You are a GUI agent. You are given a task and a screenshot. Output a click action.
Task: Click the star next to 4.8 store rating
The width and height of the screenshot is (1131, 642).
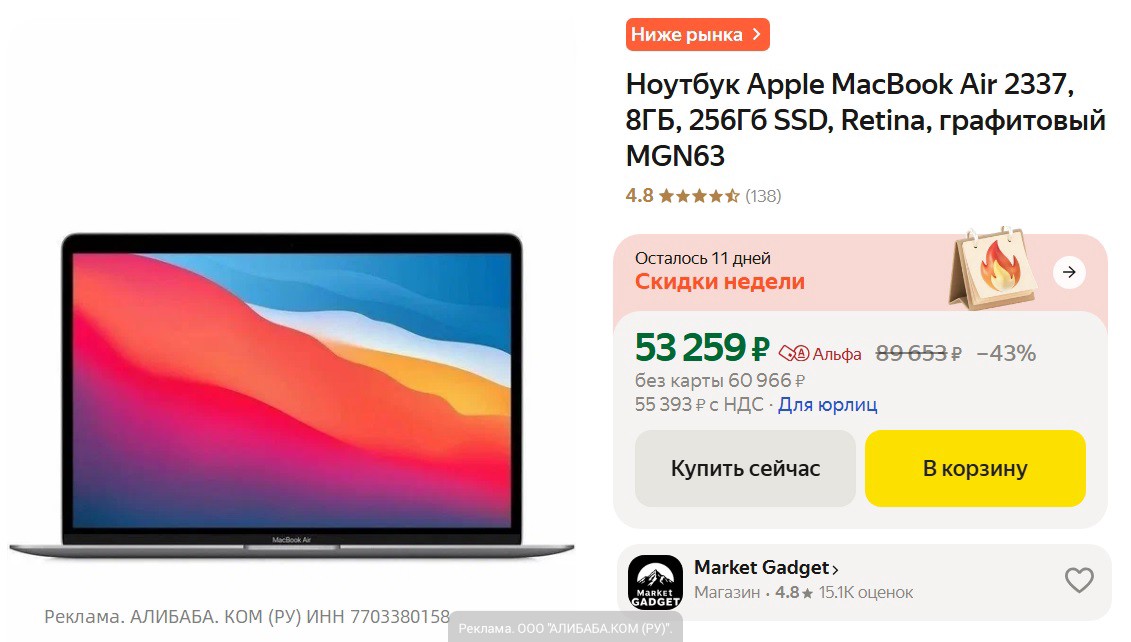[807, 593]
